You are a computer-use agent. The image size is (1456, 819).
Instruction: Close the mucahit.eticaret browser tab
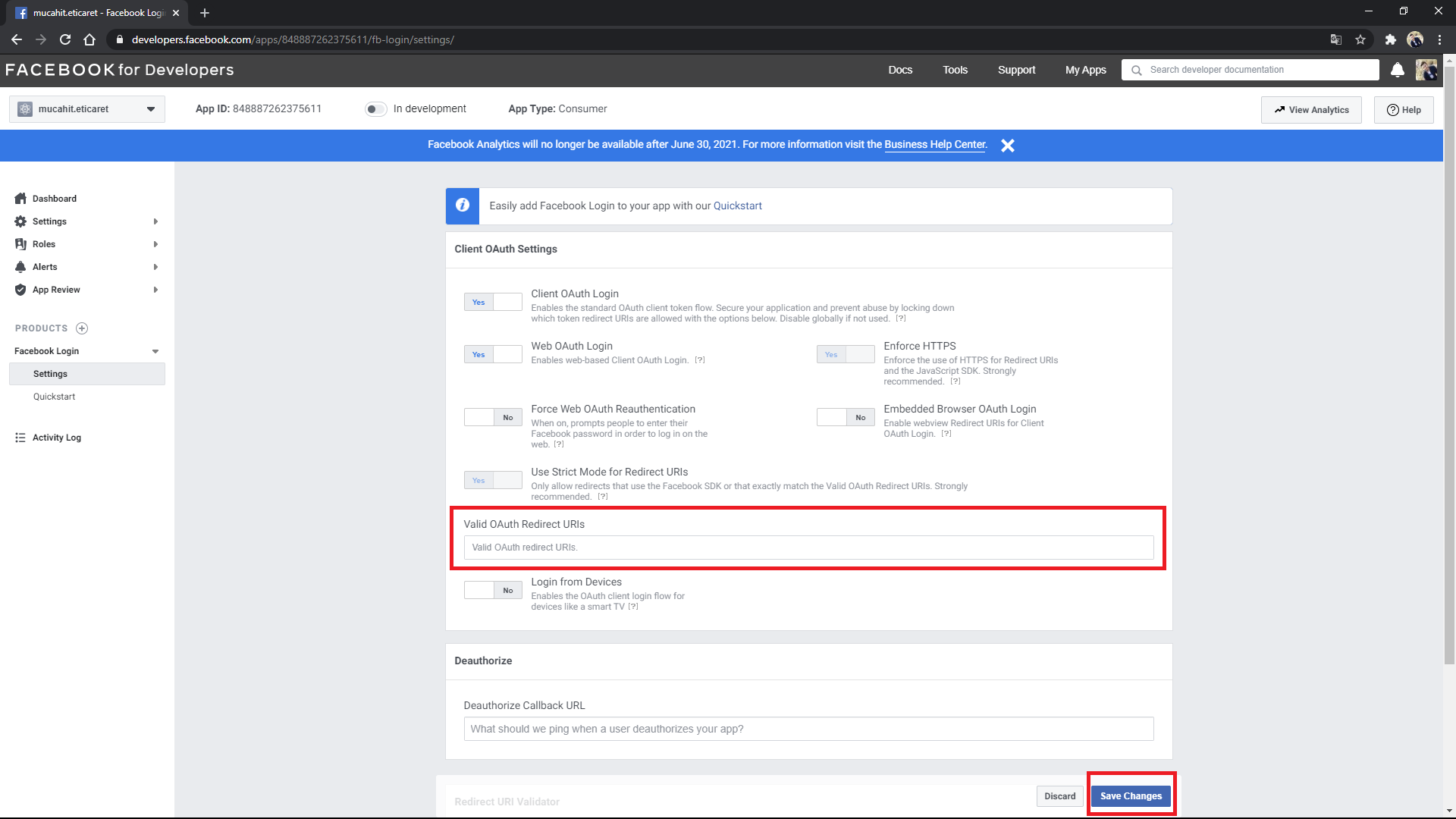[x=176, y=13]
